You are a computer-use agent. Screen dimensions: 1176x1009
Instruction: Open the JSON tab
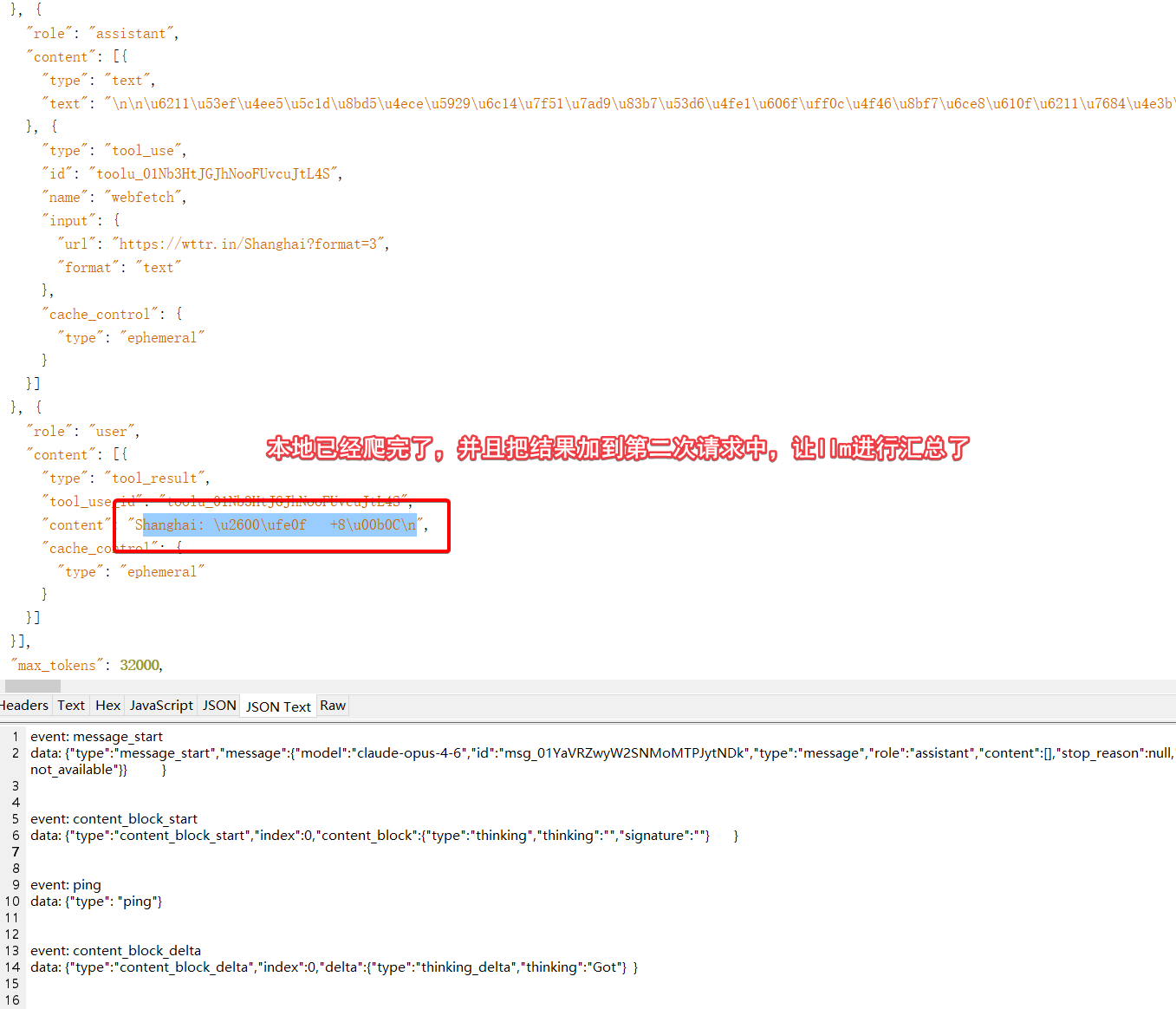[219, 706]
